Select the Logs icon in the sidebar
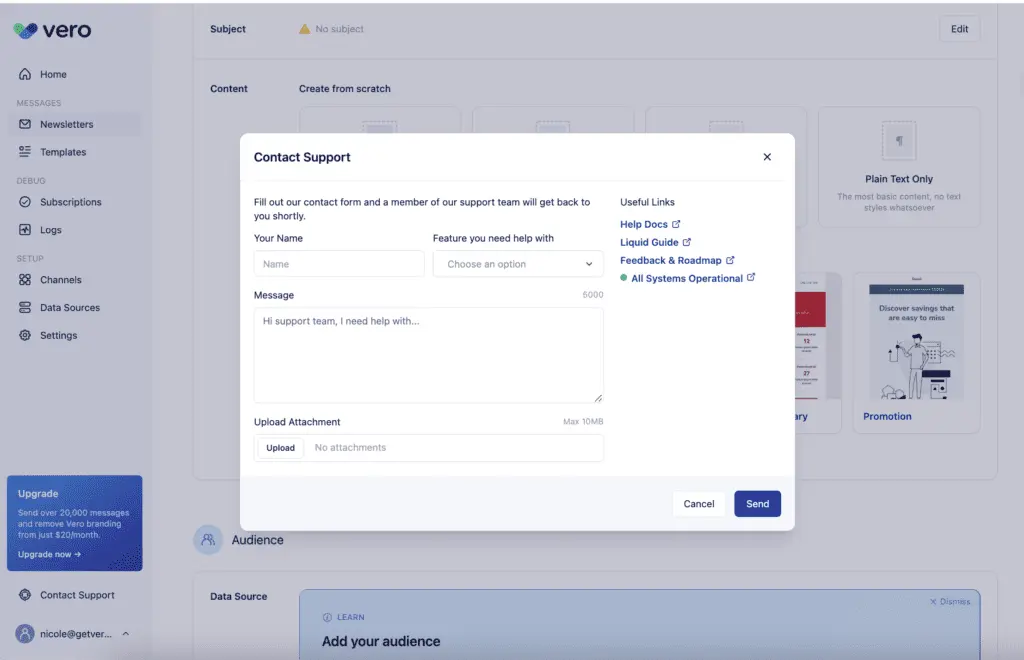Image resolution: width=1024 pixels, height=660 pixels. (24, 229)
